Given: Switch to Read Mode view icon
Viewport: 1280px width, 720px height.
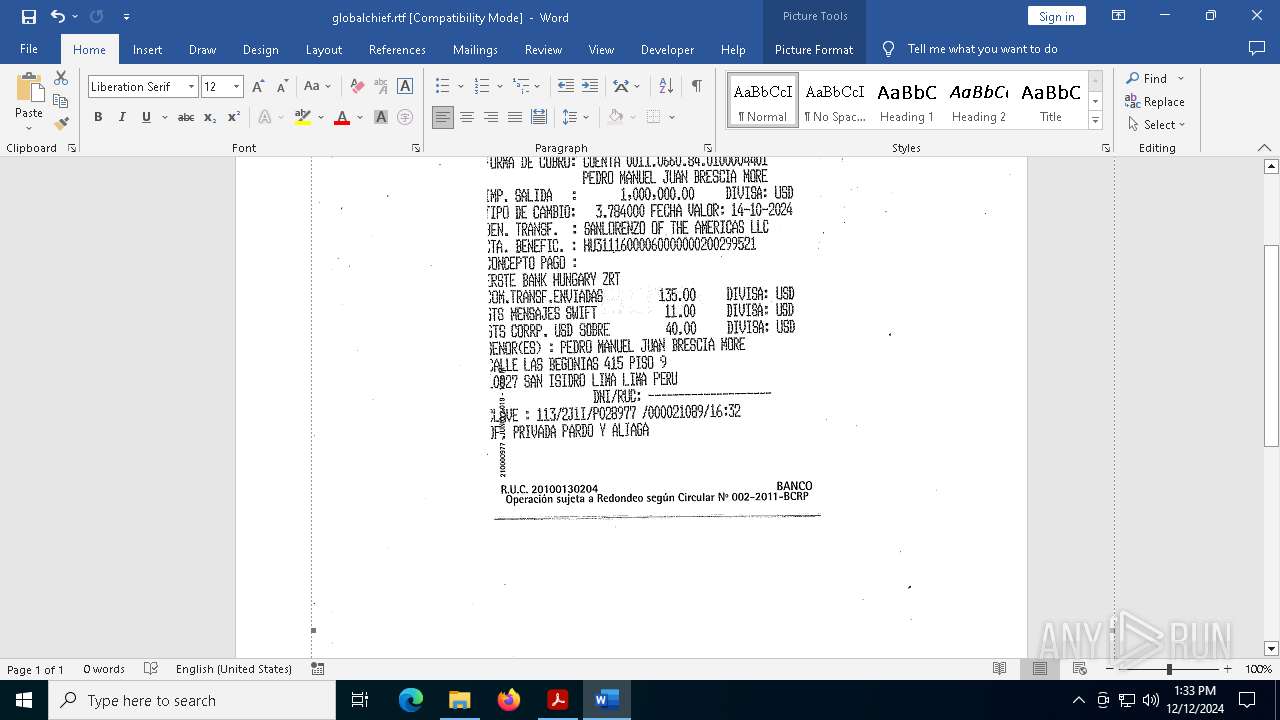Looking at the screenshot, I should click(999, 669).
